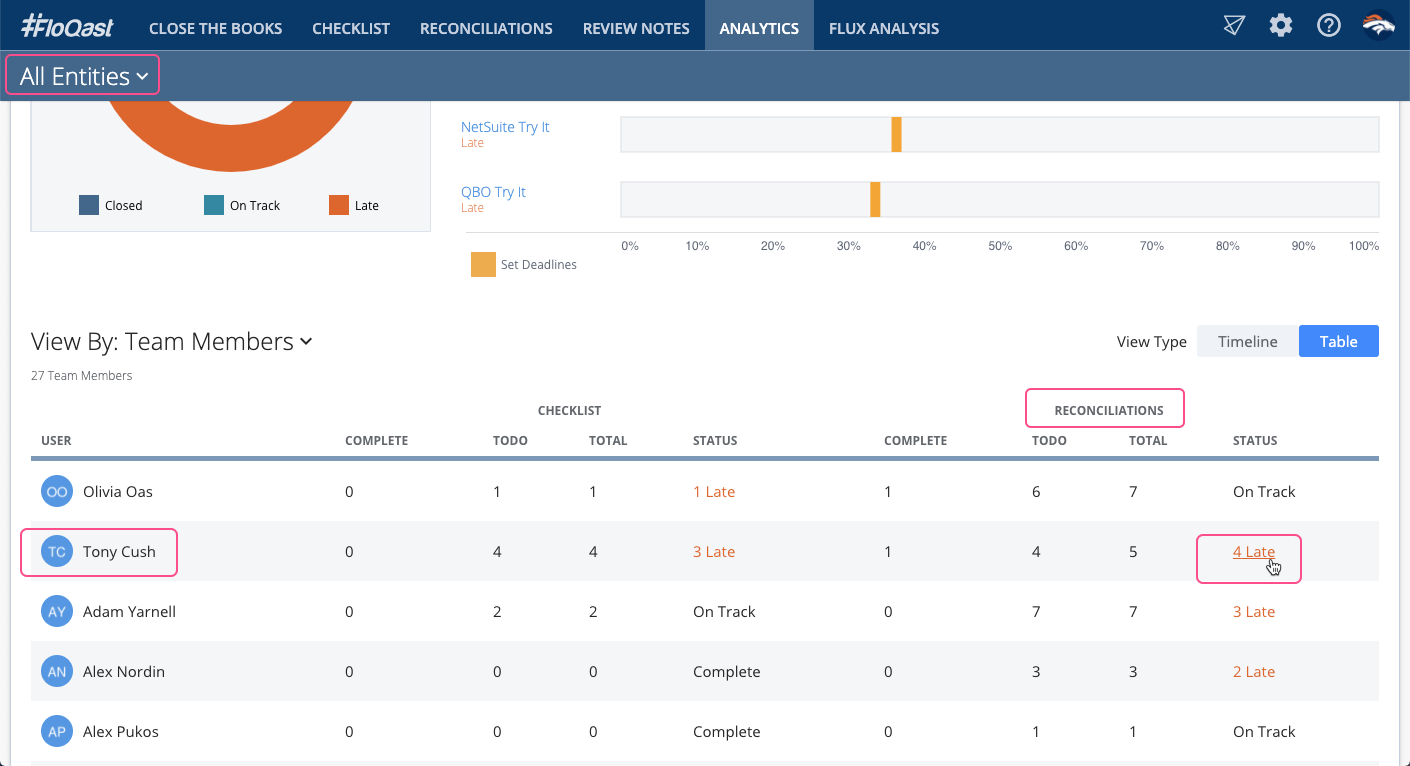This screenshot has width=1410, height=766.
Task: Go to Close the Books tab
Action: click(216, 28)
